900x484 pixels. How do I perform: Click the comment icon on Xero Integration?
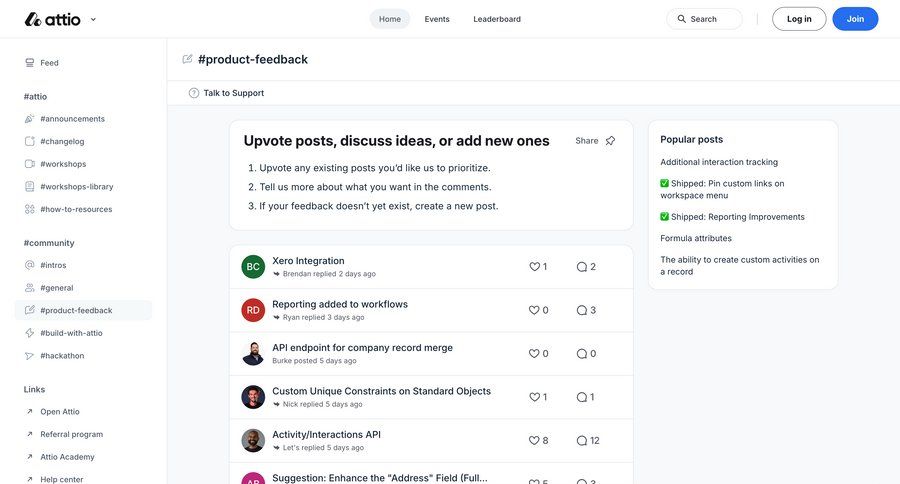click(x=582, y=267)
